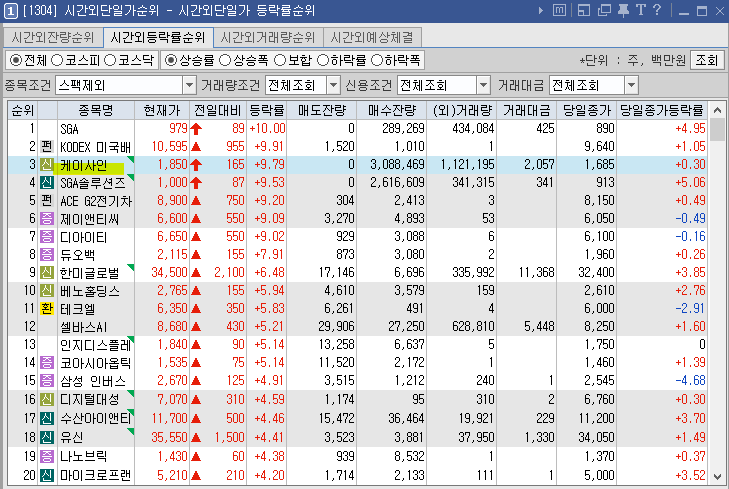Click the 신 badge beside 수산아이앤티
The image size is (729, 489).
[46, 418]
